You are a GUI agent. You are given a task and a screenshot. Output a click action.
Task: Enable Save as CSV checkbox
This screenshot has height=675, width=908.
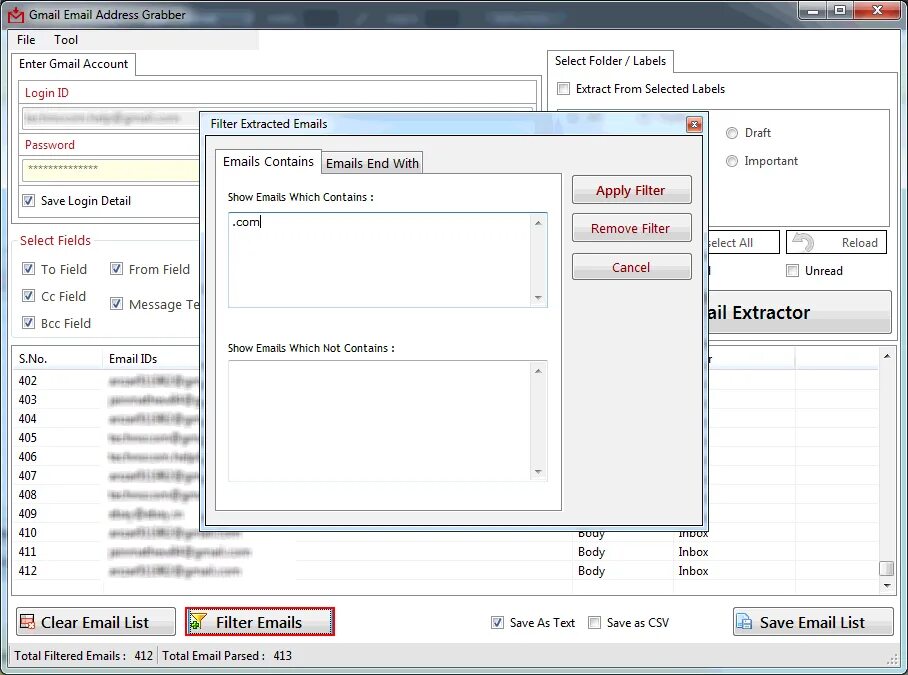594,622
